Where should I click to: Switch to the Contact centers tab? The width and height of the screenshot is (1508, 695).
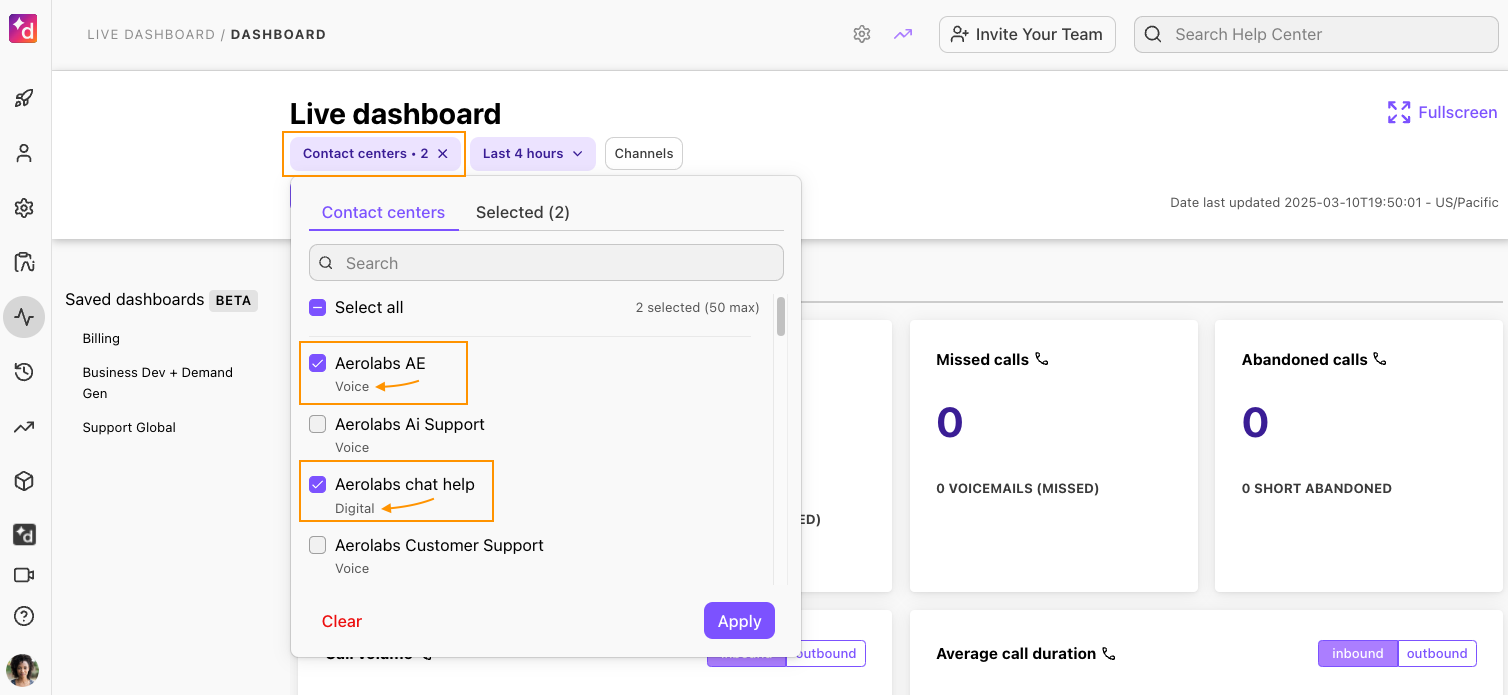(383, 212)
